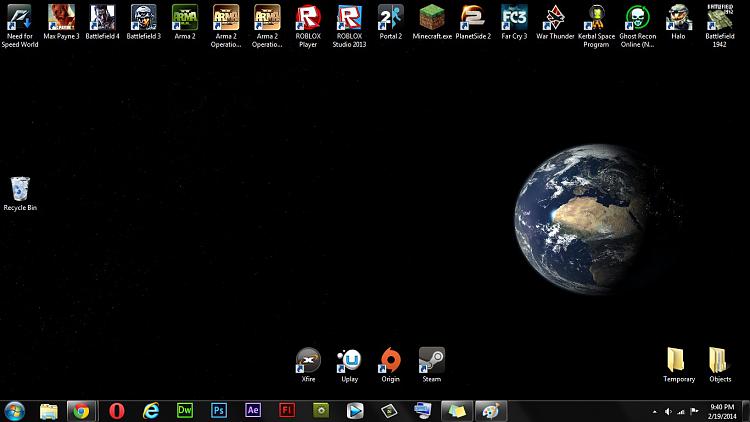Launch War Thunder from the desktop

click(555, 18)
